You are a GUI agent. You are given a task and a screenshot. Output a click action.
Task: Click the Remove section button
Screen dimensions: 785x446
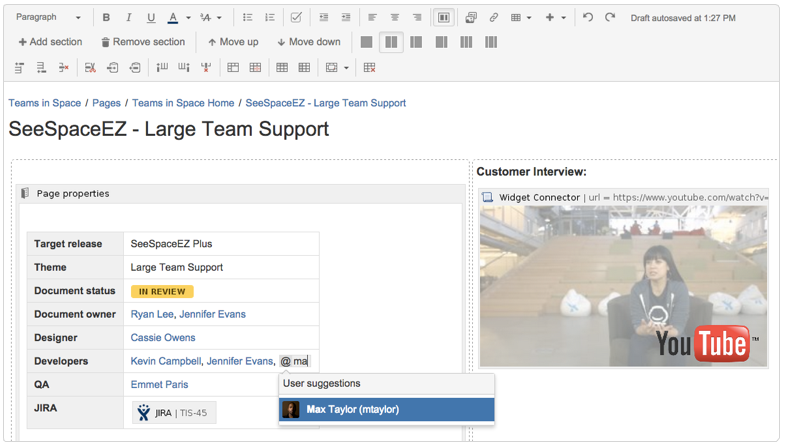pyautogui.click(x=143, y=42)
